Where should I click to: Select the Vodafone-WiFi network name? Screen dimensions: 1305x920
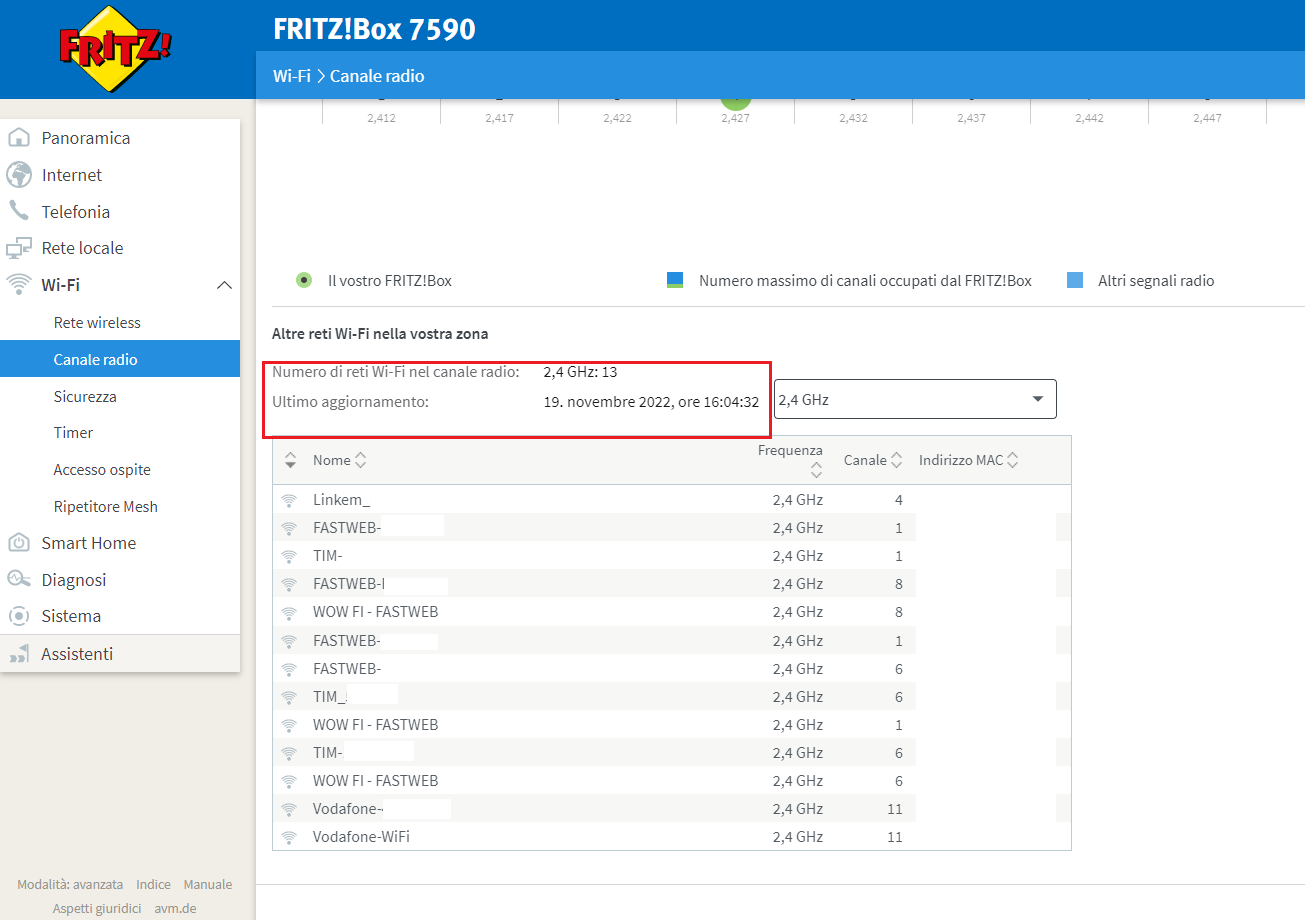(x=361, y=837)
